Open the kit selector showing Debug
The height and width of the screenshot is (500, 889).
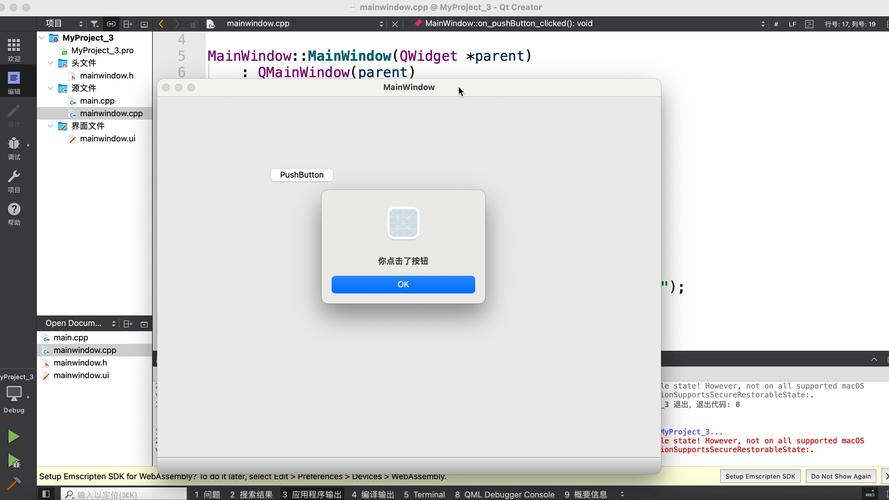pyautogui.click(x=14, y=395)
